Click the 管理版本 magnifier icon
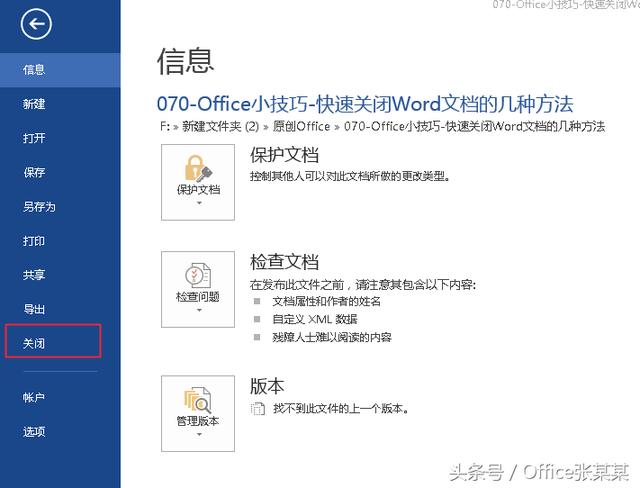The image size is (640, 488). (x=198, y=400)
